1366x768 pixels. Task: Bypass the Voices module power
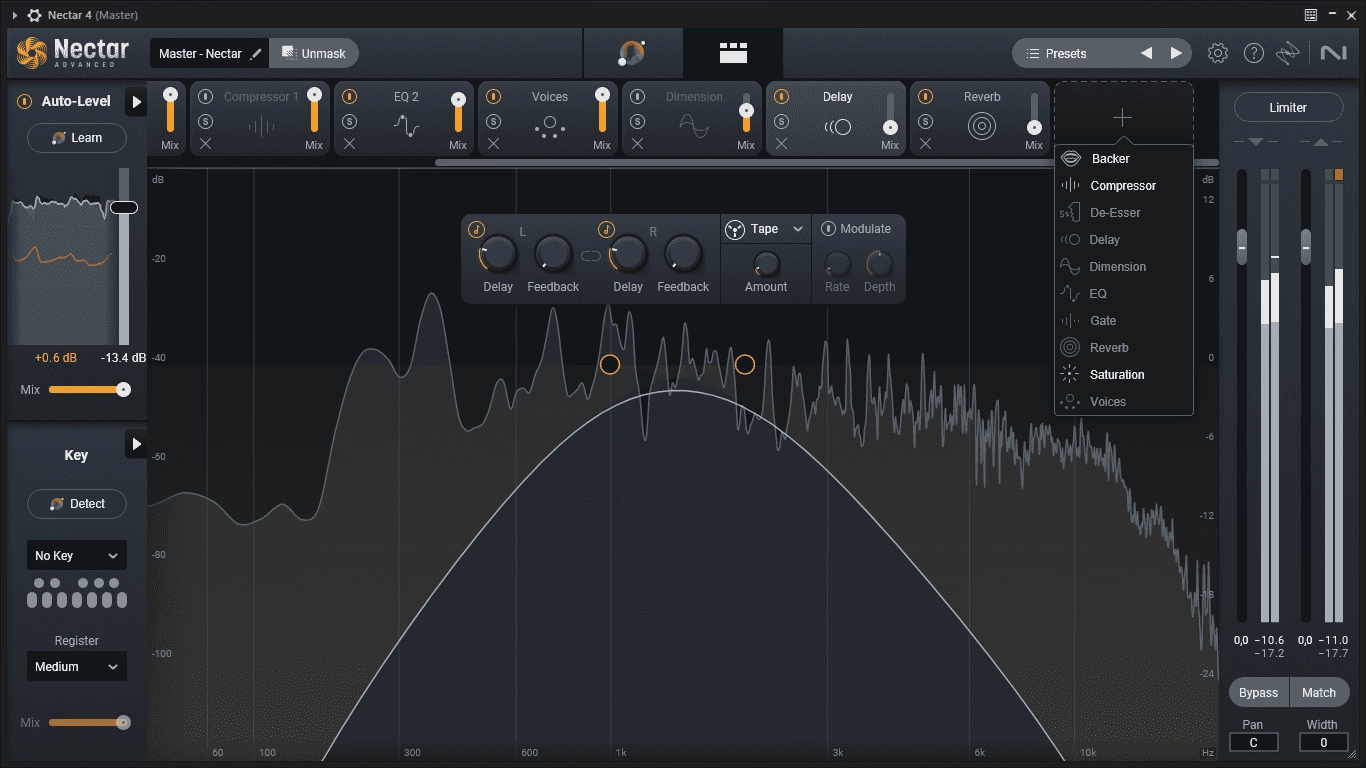click(x=493, y=97)
